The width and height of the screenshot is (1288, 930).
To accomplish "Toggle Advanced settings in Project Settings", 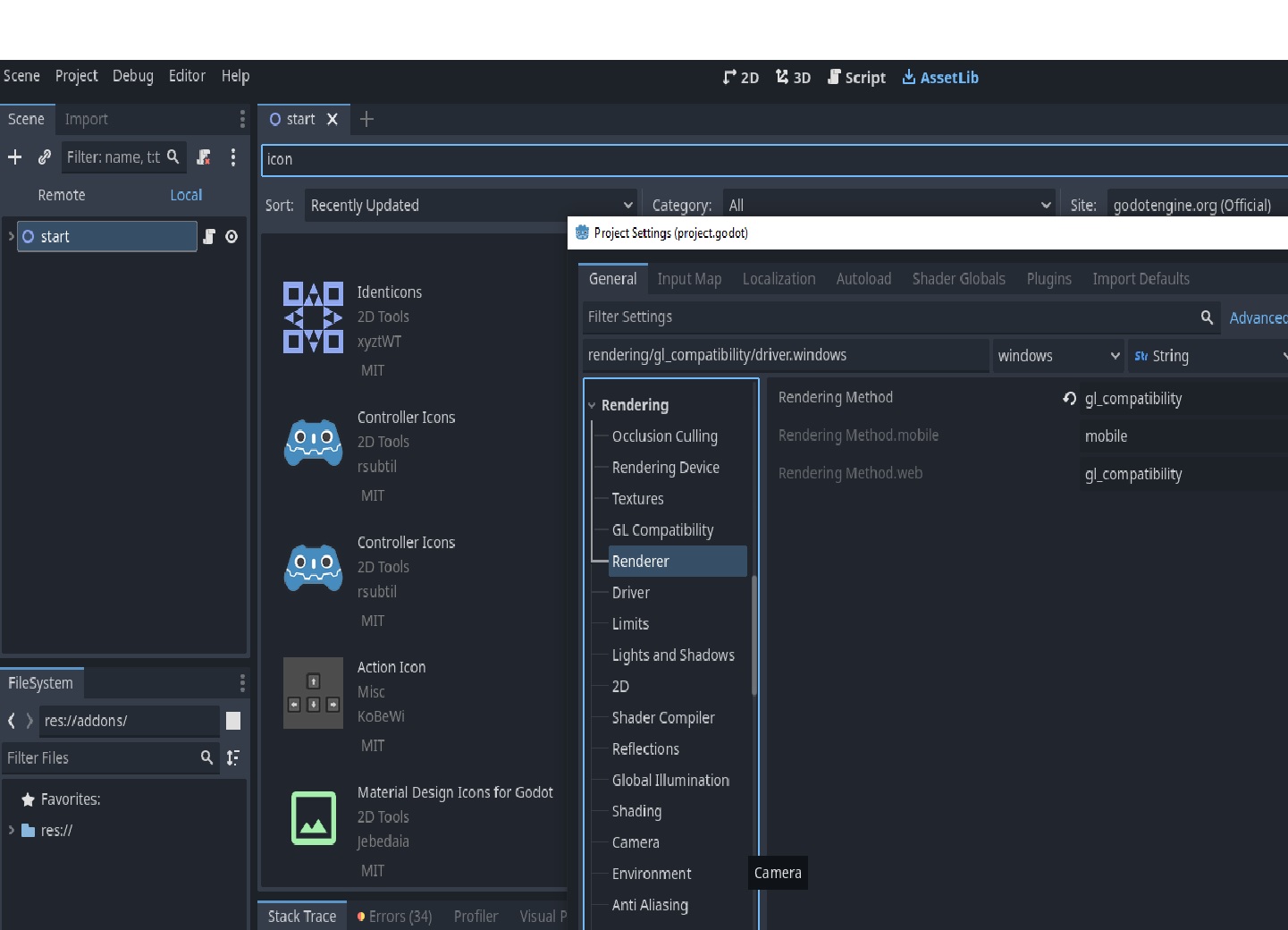I will pyautogui.click(x=1258, y=317).
